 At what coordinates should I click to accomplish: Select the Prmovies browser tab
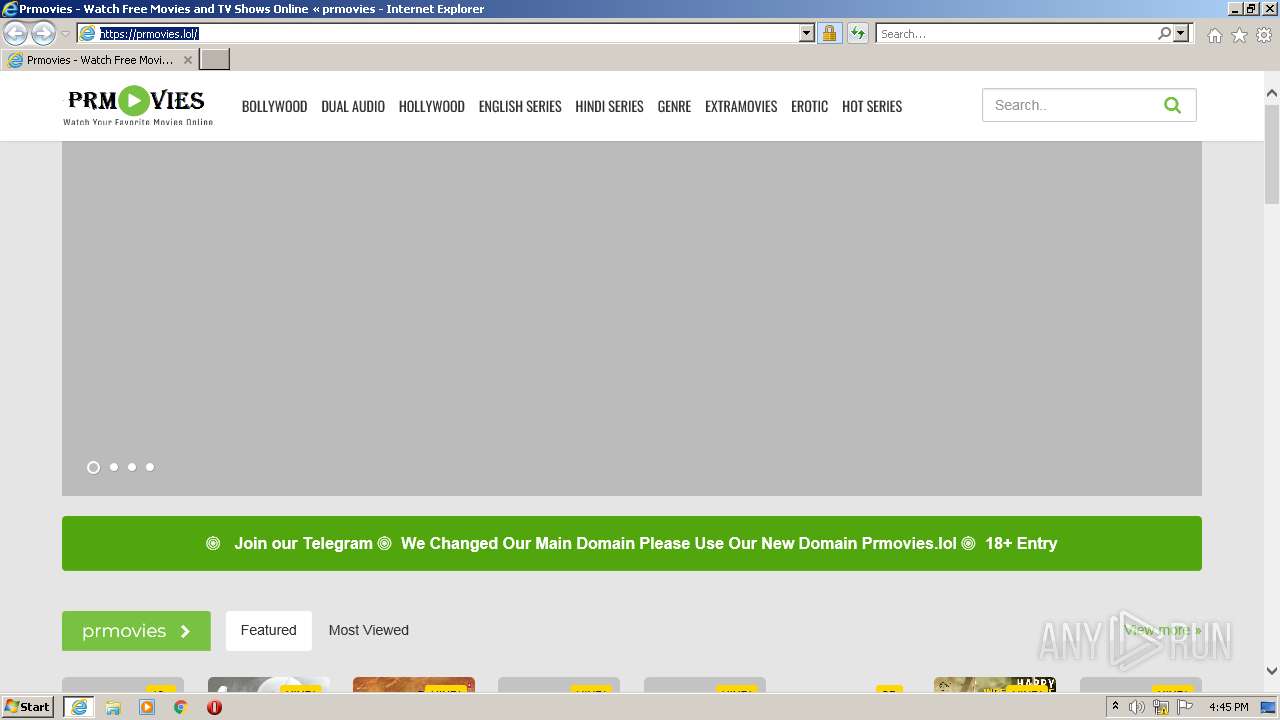(98, 60)
